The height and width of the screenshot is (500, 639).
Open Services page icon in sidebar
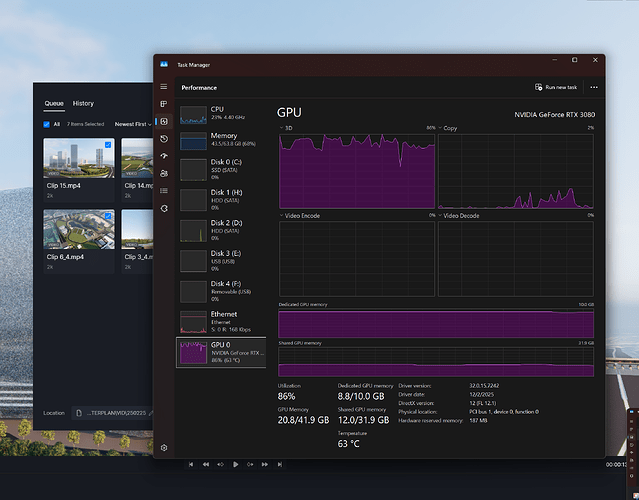click(x=164, y=208)
